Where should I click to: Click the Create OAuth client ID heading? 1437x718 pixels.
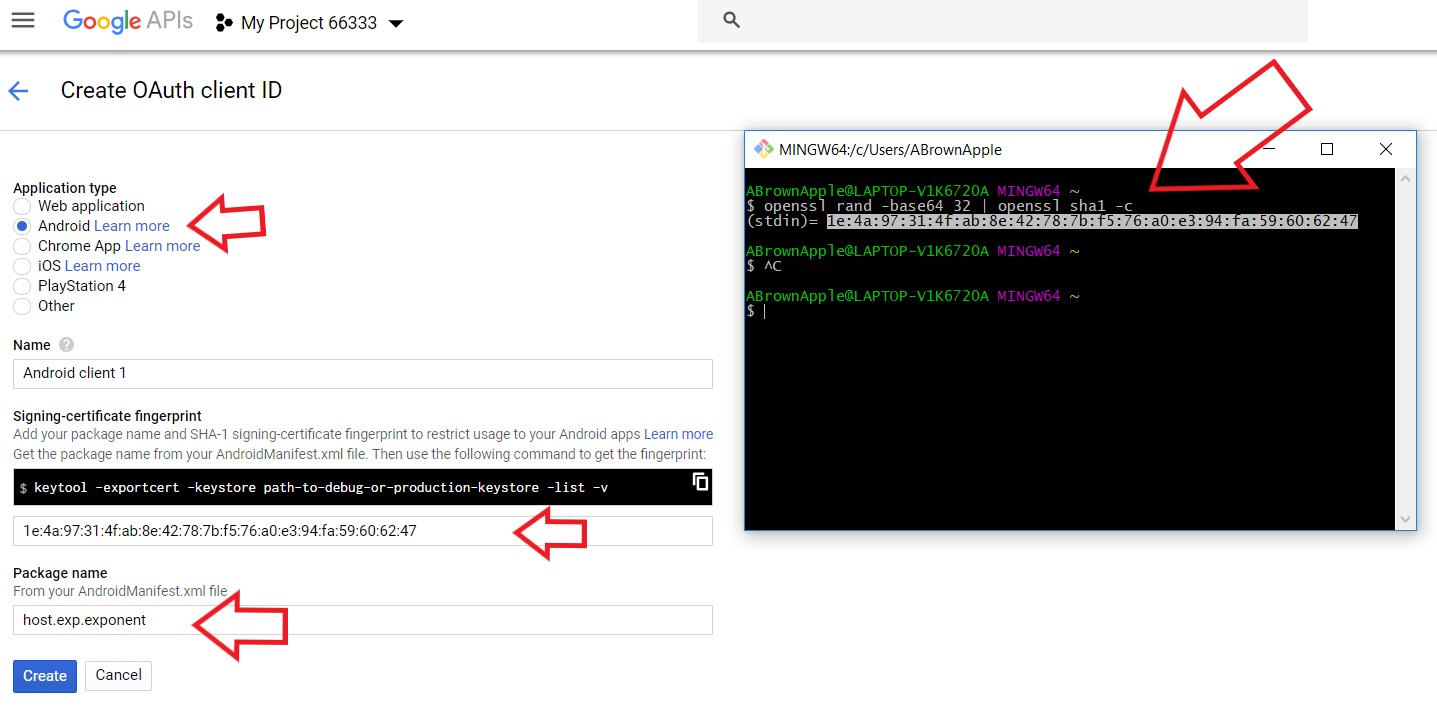point(172,90)
